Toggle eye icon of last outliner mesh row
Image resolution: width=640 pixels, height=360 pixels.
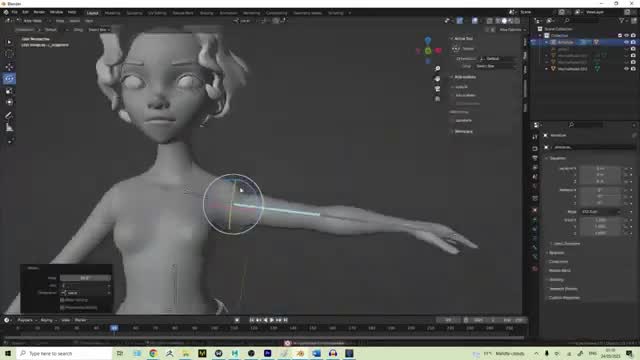click(627, 69)
